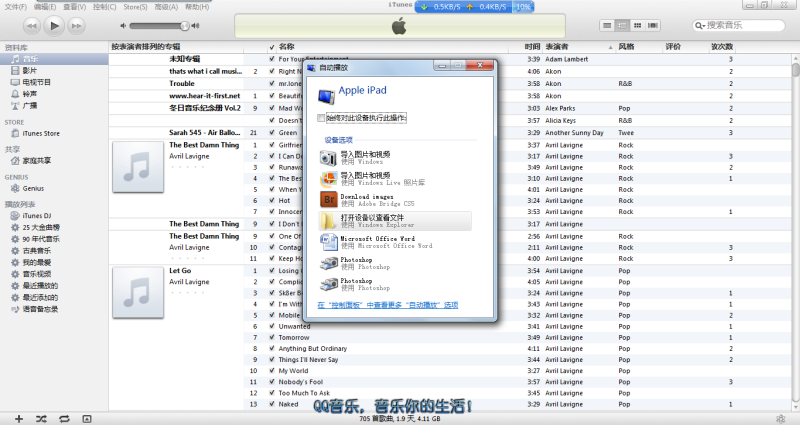Skip to the next track

pyautogui.click(x=76, y=26)
